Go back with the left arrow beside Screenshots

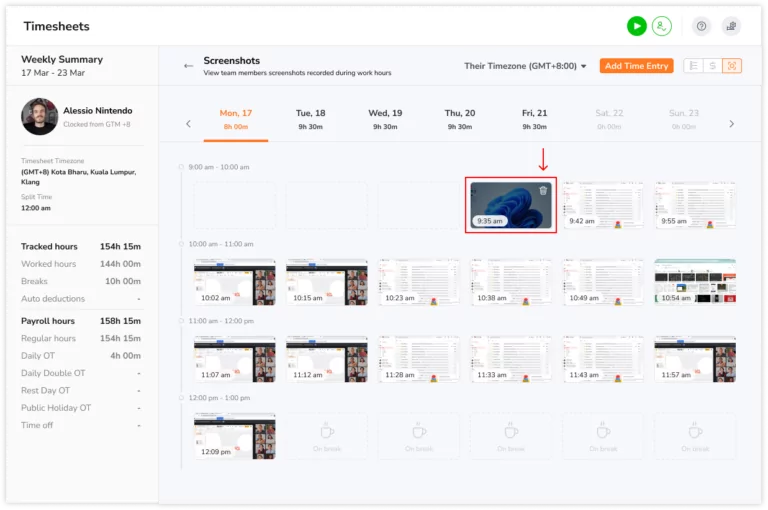188,66
